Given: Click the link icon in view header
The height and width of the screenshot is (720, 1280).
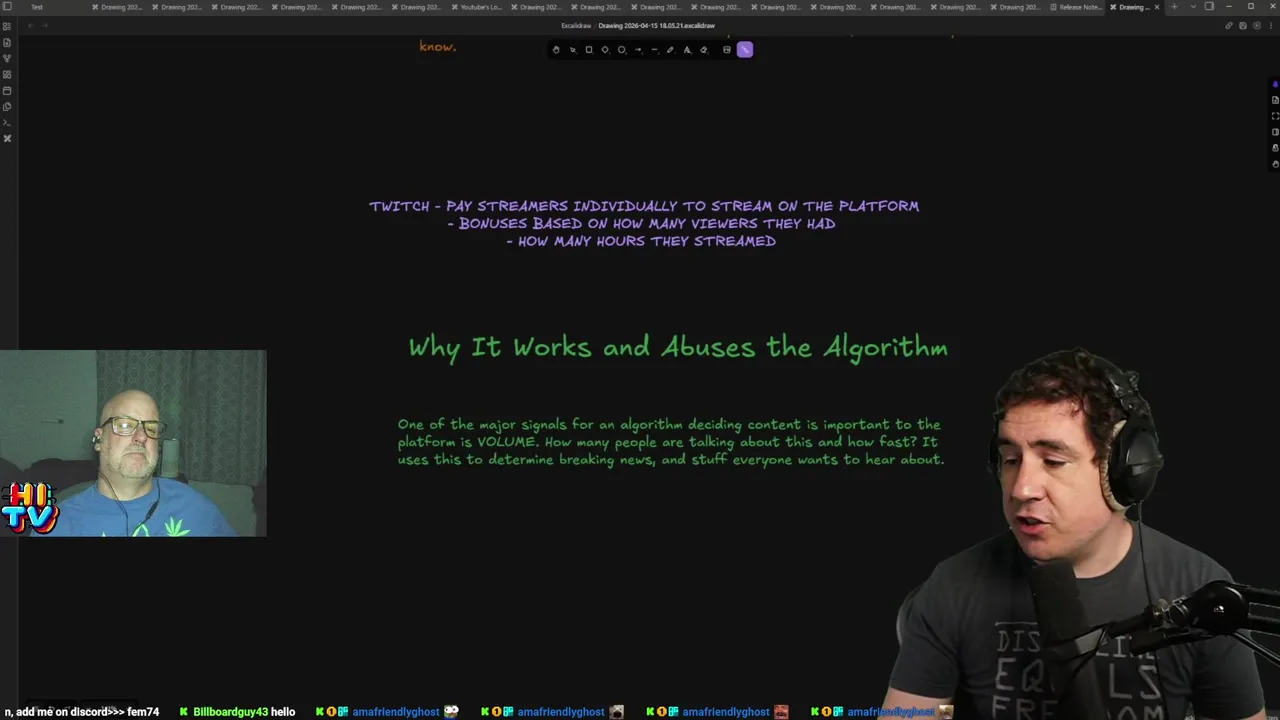Looking at the screenshot, I should [1229, 25].
